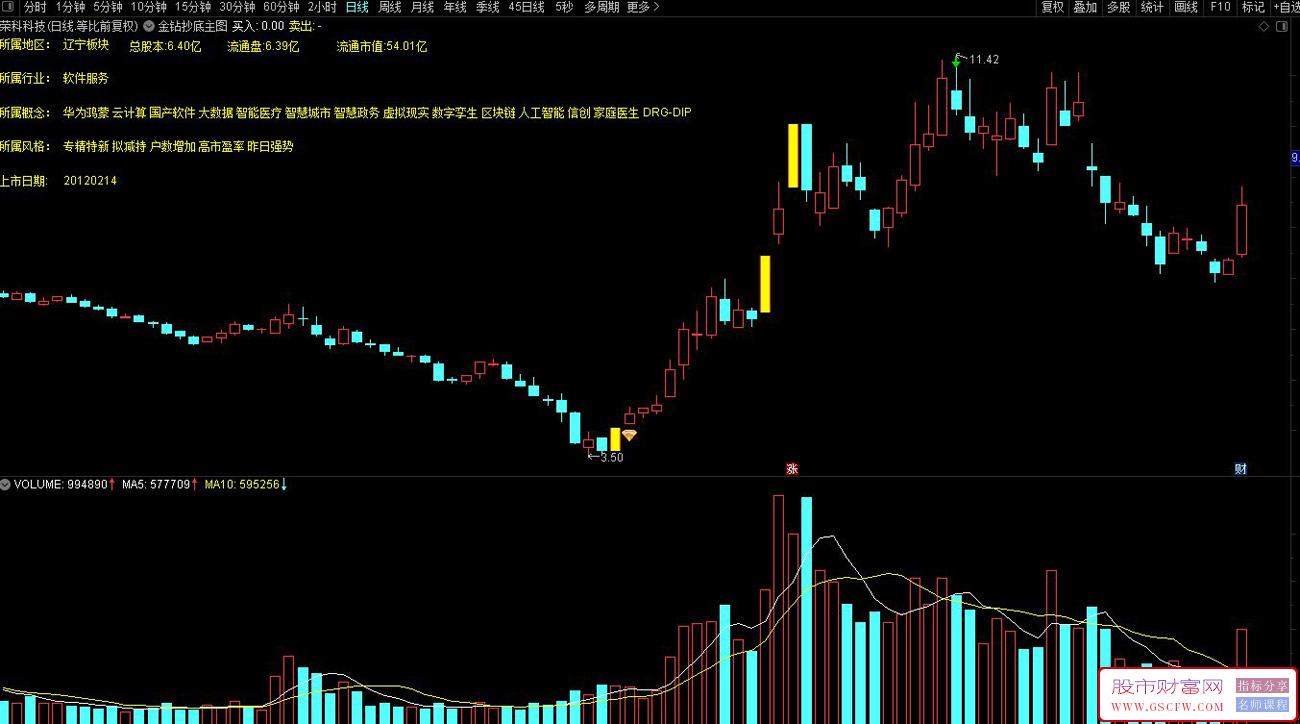Screen dimensions: 1300x724
Task: Click the DRG-DIP concept text
Action: tap(667, 113)
